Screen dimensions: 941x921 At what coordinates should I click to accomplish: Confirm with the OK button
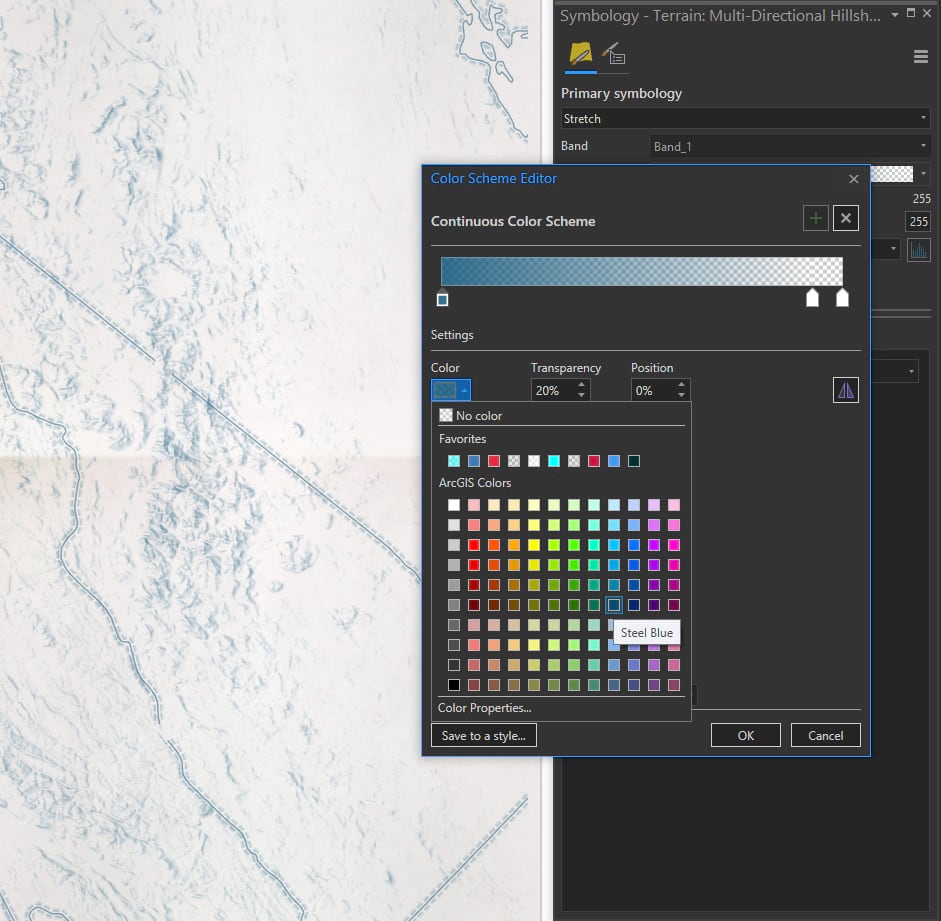[745, 735]
